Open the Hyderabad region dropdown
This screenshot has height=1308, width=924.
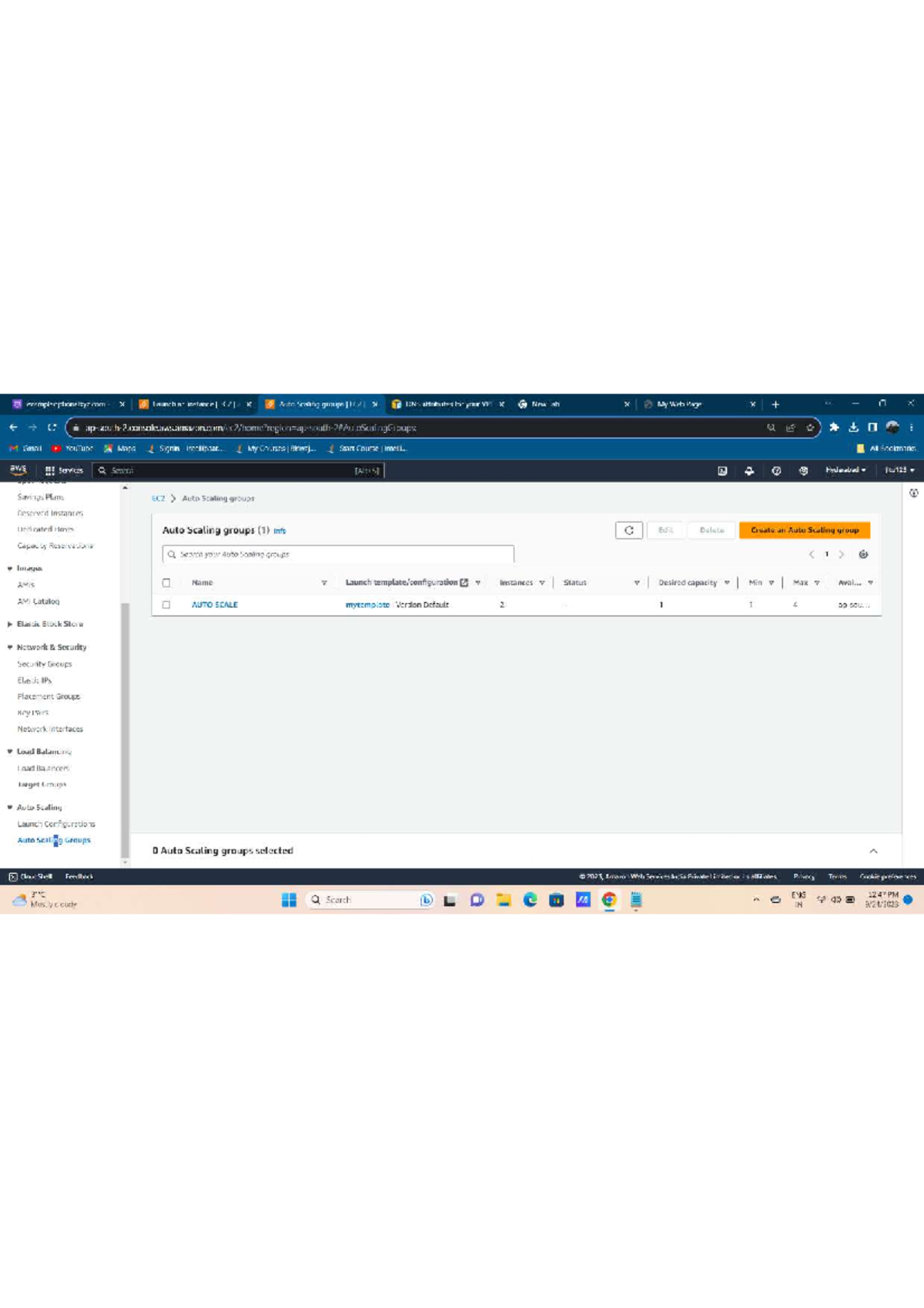pyautogui.click(x=845, y=470)
